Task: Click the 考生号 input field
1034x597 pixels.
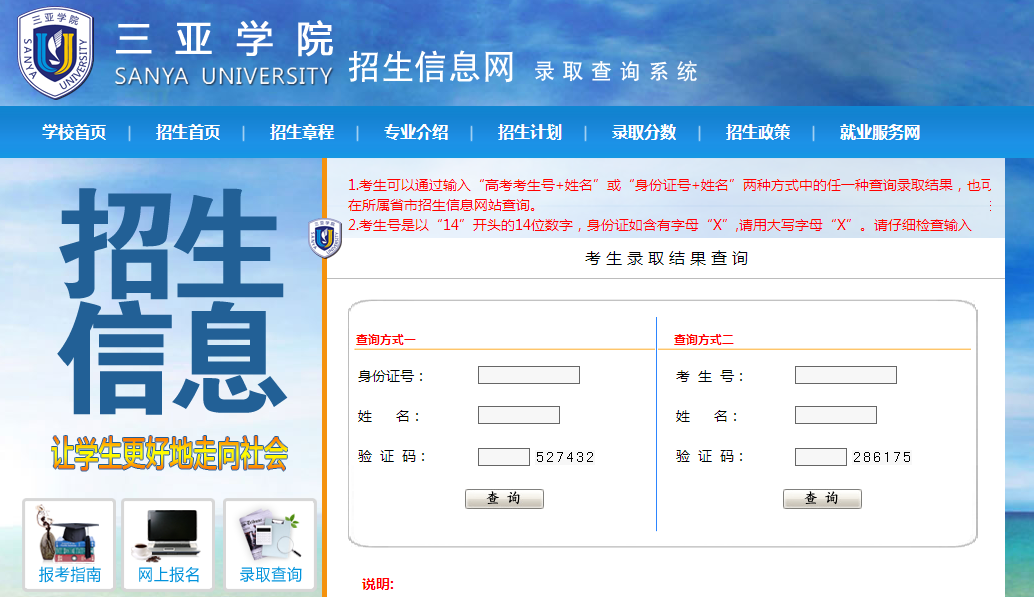Action: (845, 374)
